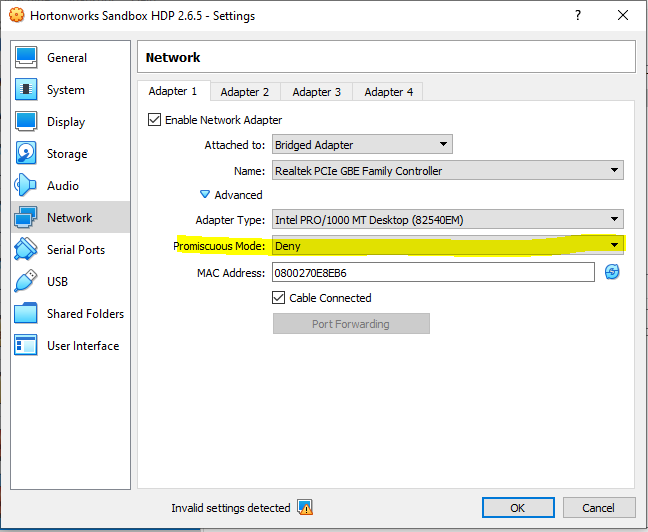This screenshot has height=532, width=648.
Task: Open General settings icon in sidebar
Action: pyautogui.click(x=27, y=58)
